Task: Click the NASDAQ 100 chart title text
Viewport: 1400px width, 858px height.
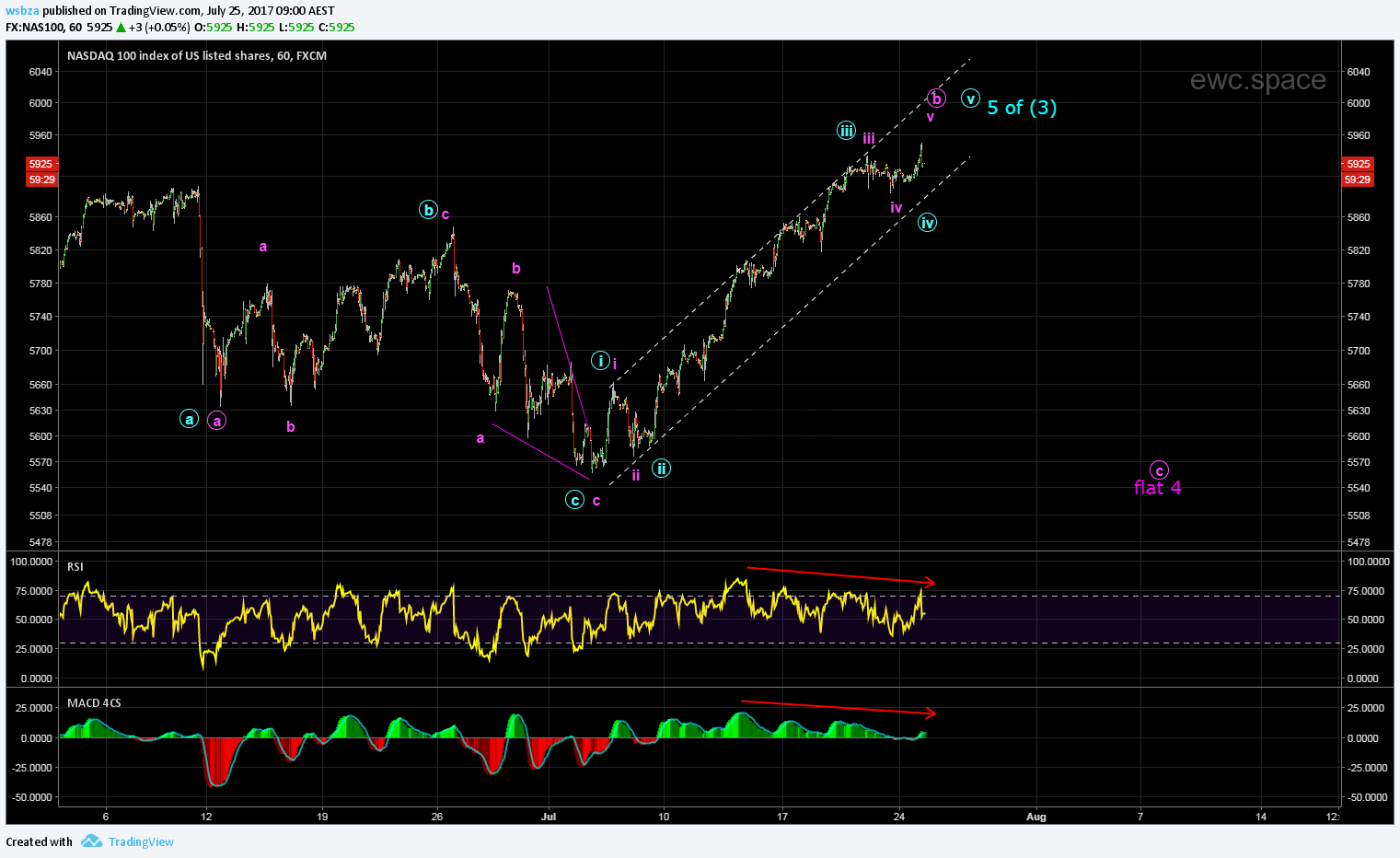Action: click(x=196, y=55)
